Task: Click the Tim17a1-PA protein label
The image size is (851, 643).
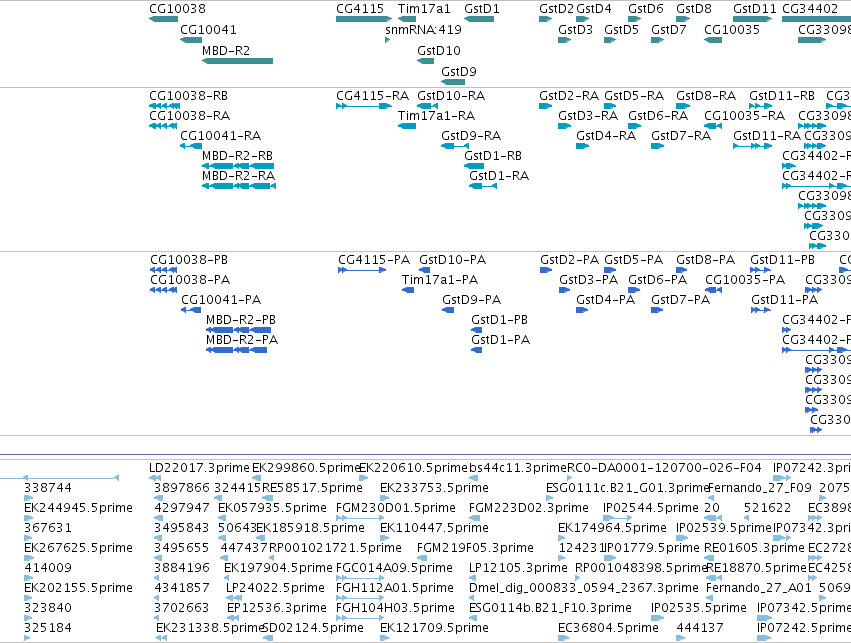Action: click(440, 281)
